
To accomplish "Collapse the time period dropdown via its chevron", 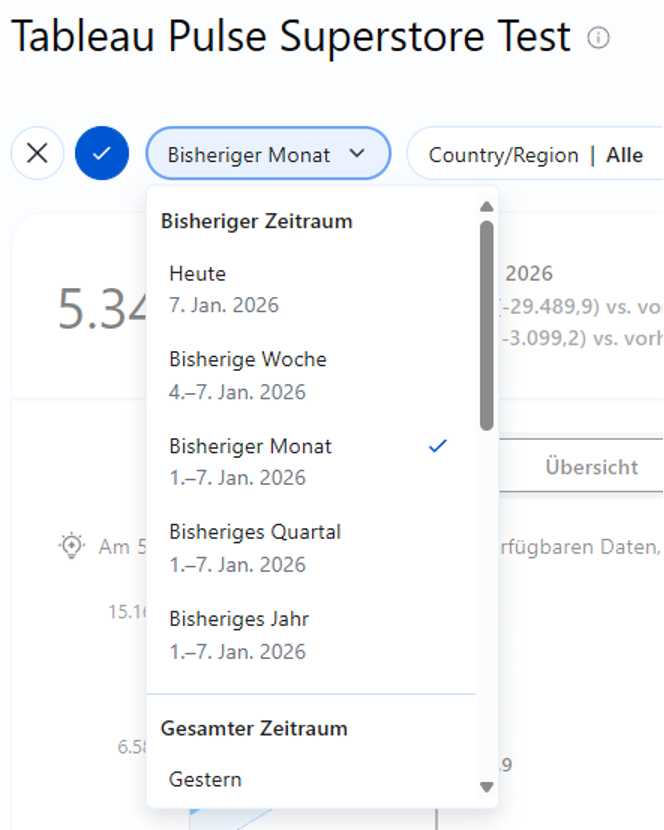I will pyautogui.click(x=357, y=154).
